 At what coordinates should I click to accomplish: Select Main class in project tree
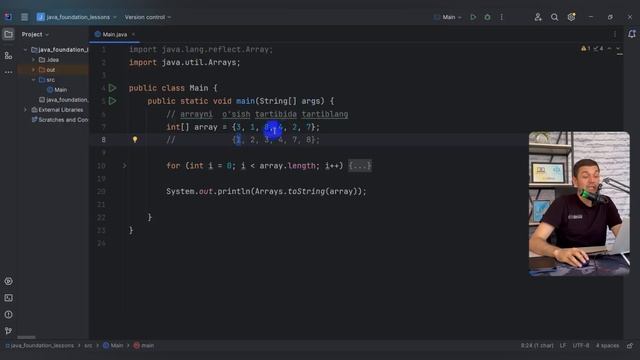pos(57,90)
